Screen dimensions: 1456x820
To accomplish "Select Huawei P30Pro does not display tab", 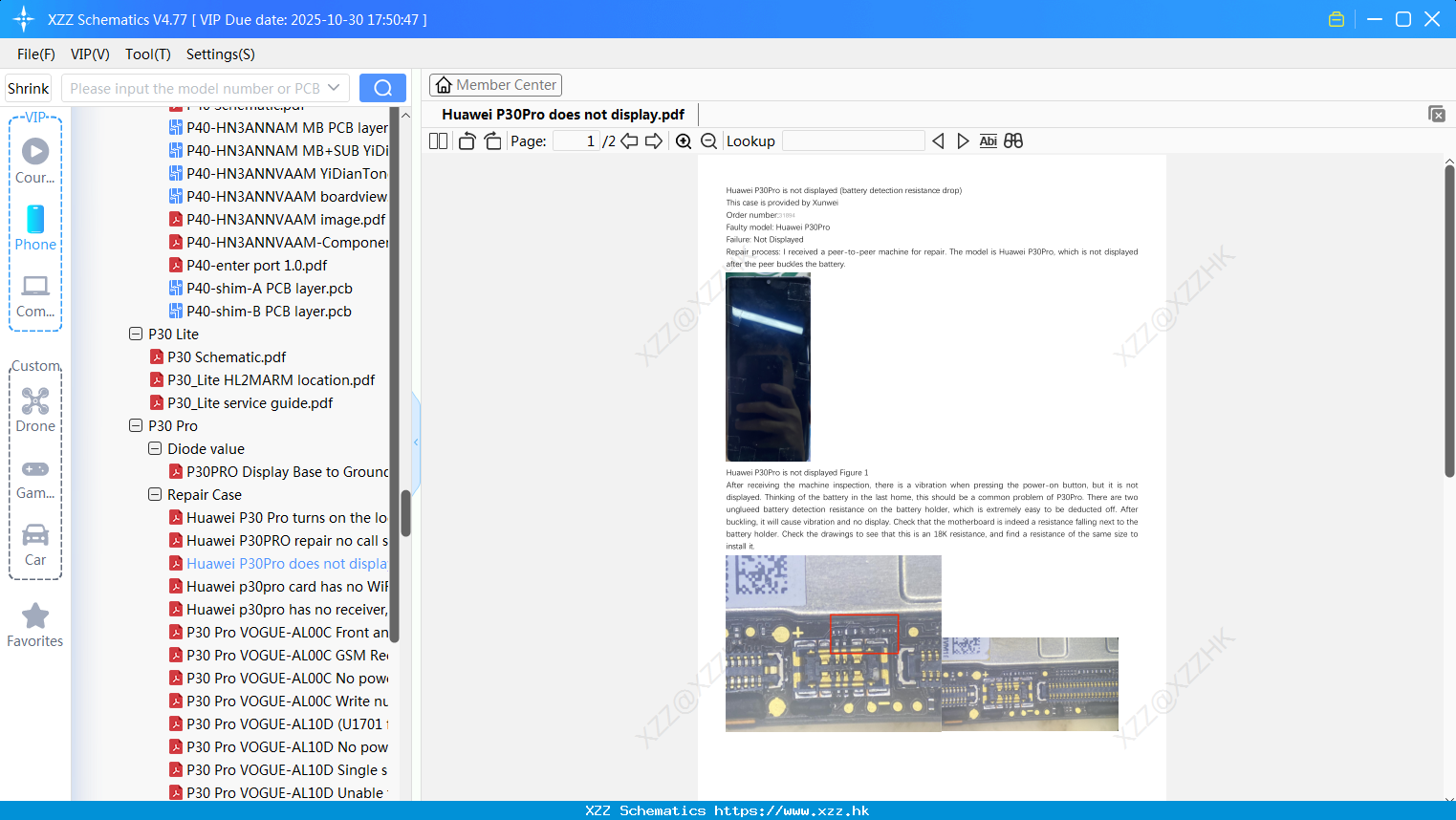I will pos(563,114).
